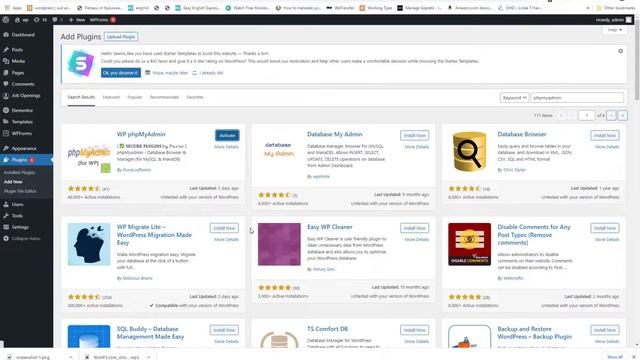Viewport: 640px width, 360px height.
Task: Click the WP phpMyAdmin plugin thumbnail
Action: (x=89, y=157)
